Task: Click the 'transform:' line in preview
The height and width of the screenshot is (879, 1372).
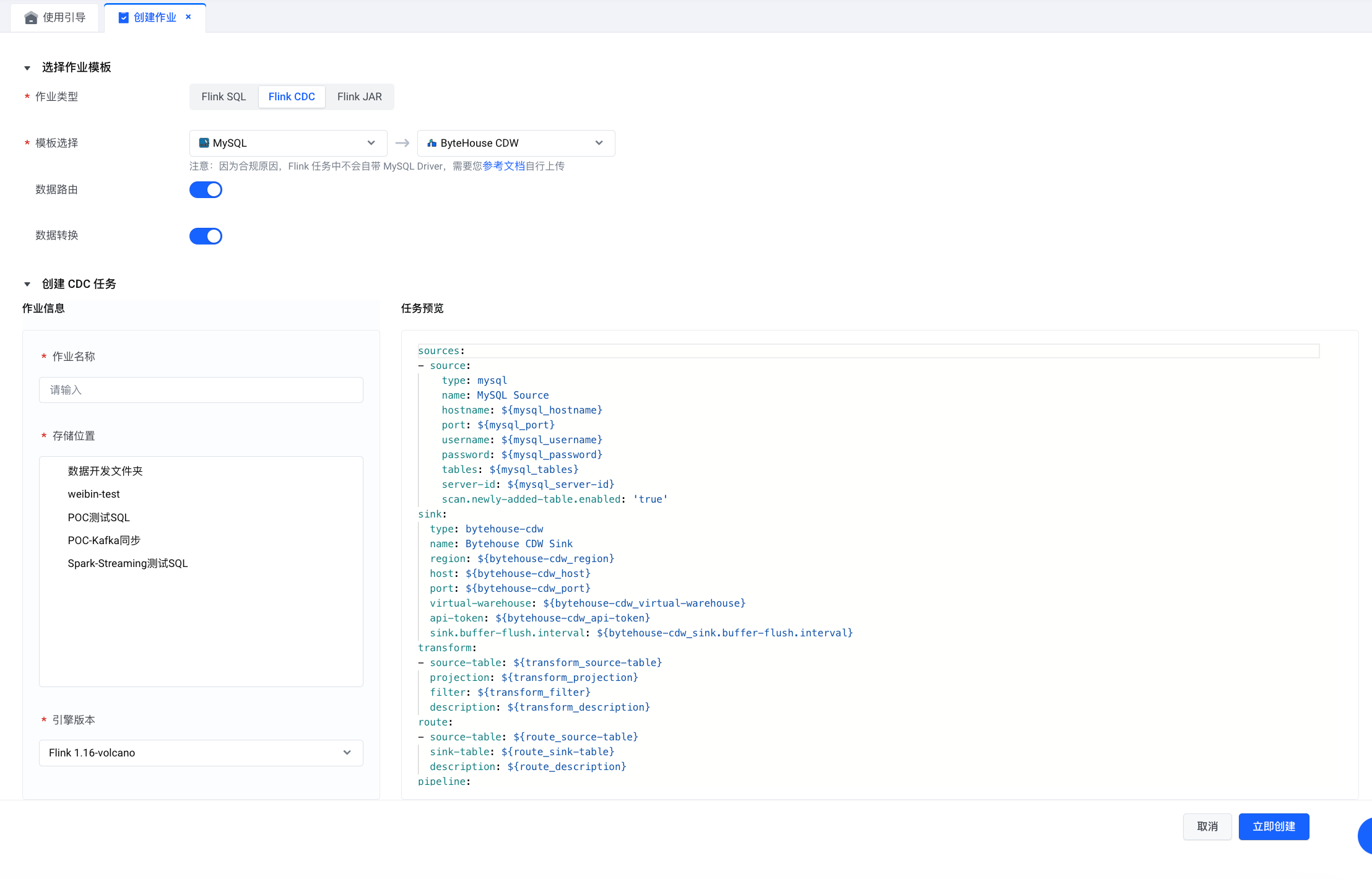Action: point(447,648)
